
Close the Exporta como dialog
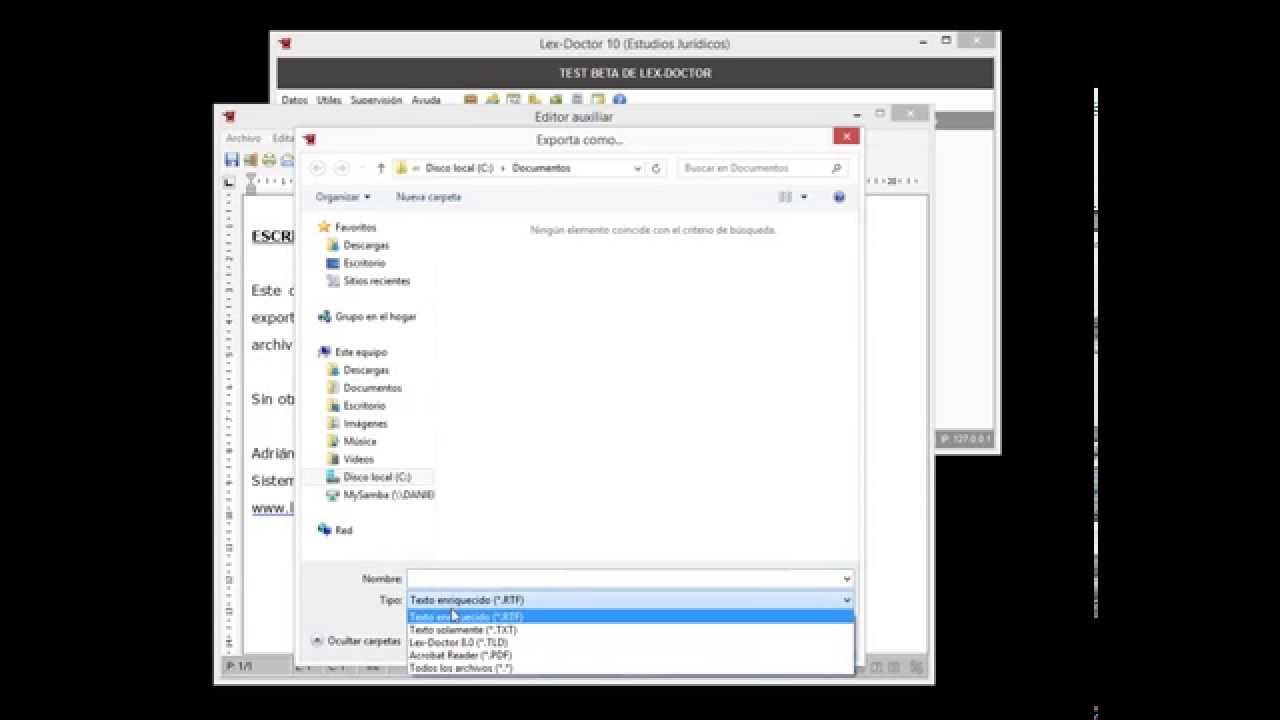[x=846, y=137]
